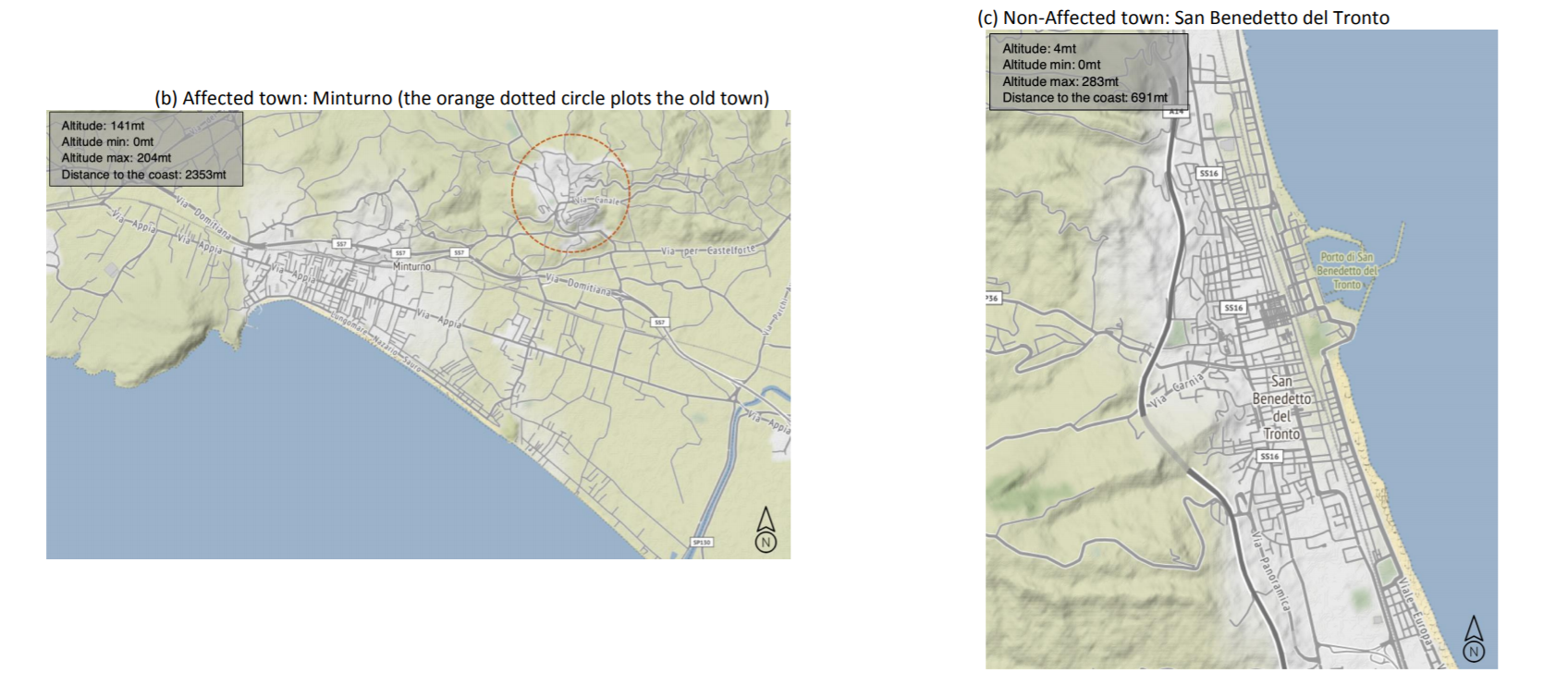1568x685 pixels.
Task: Click the "(c) Non-Affected town" caption
Action: coord(1182,18)
